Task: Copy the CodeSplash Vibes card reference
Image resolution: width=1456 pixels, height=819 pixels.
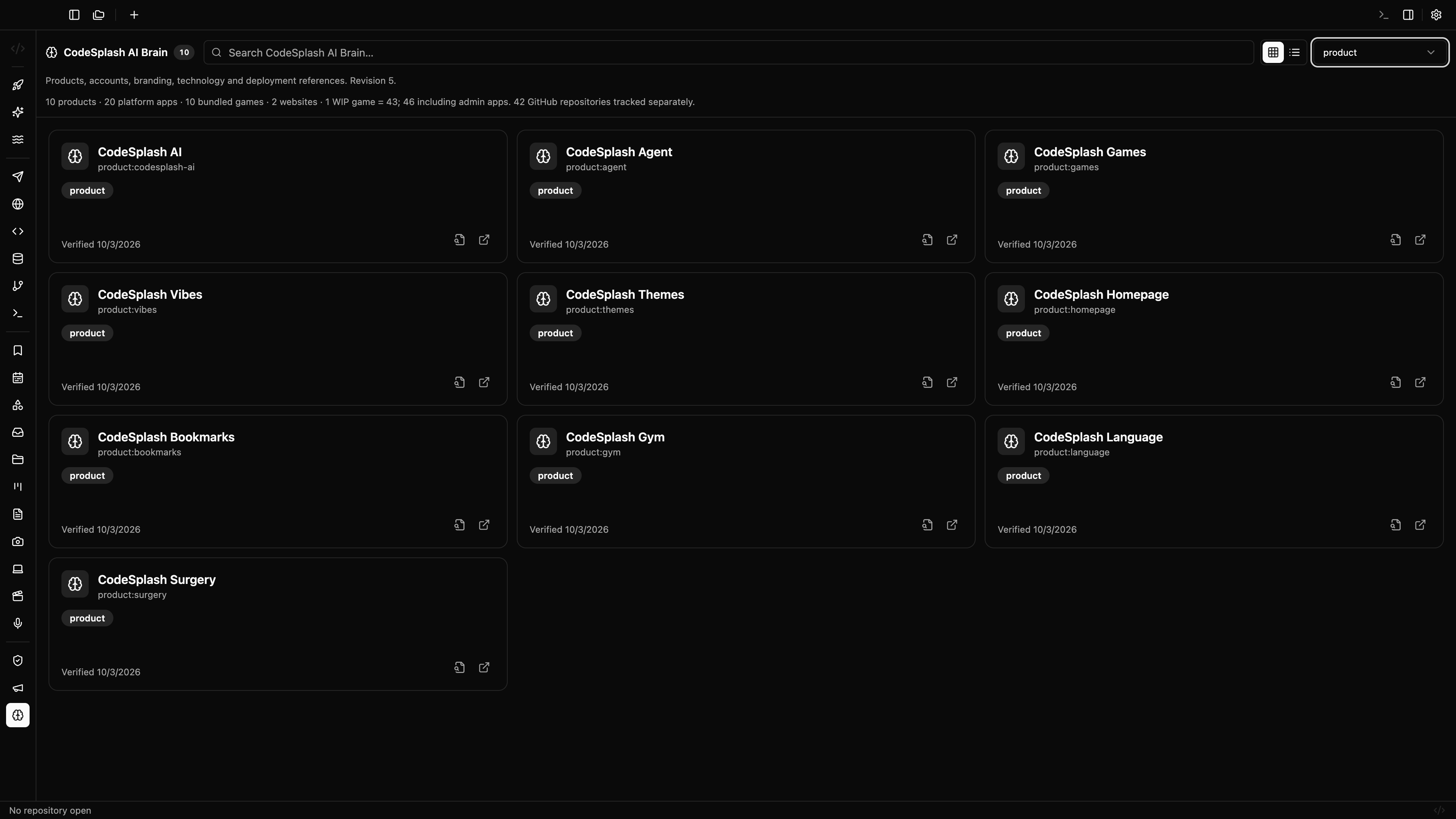Action: pos(460,382)
